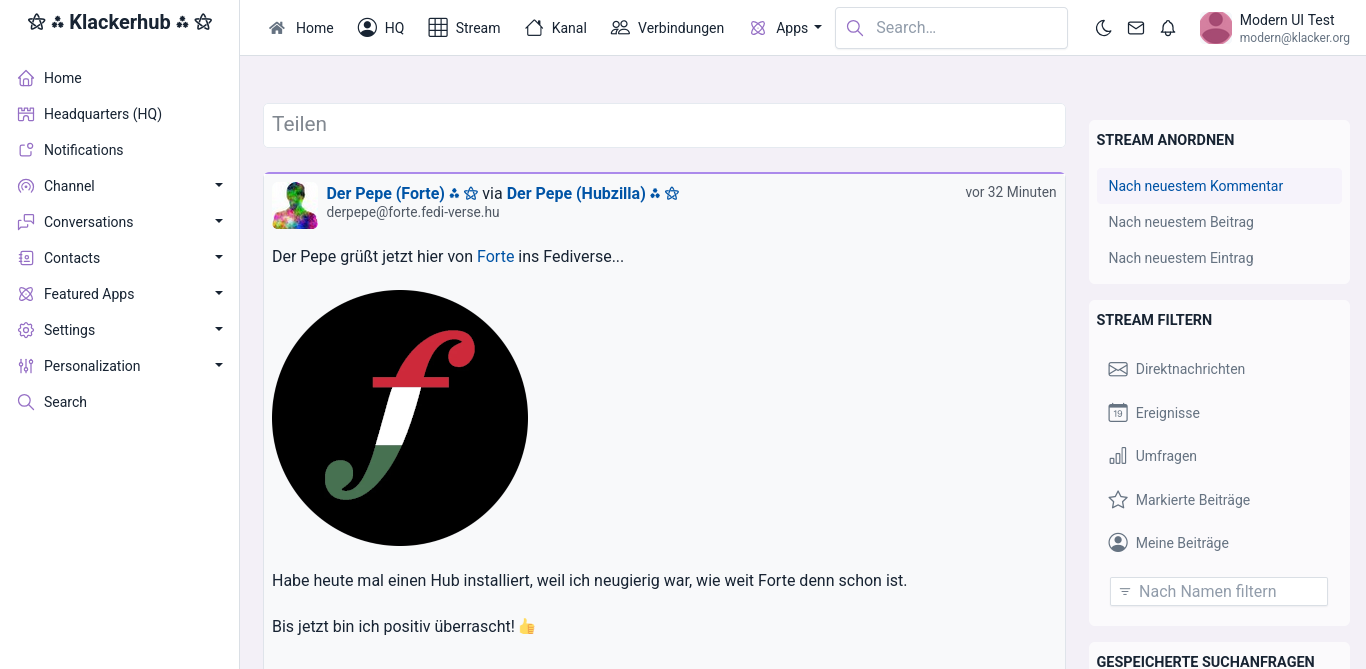This screenshot has width=1366, height=669.
Task: Open Headquarters (HQ) in left sidebar
Action: (x=102, y=114)
